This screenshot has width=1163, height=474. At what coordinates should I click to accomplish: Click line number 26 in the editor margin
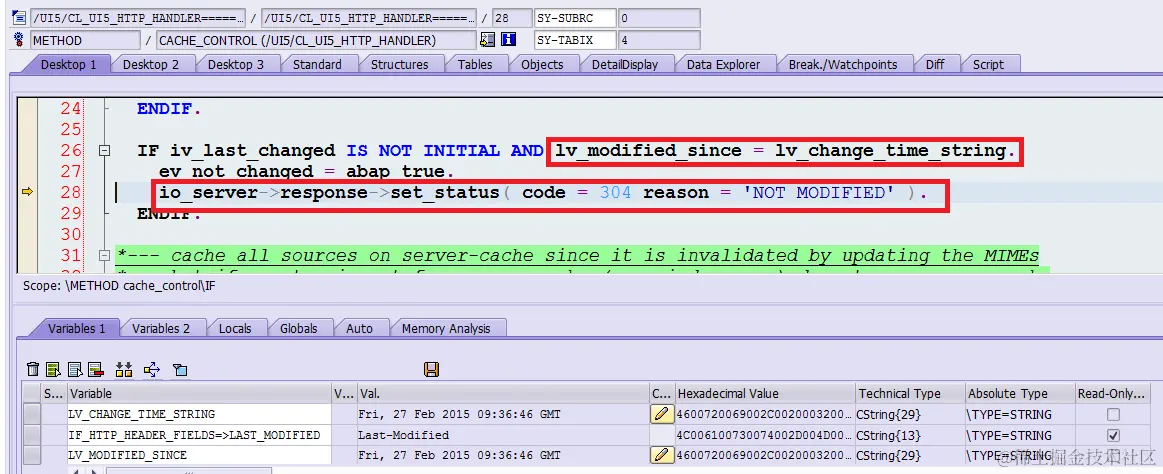click(x=71, y=151)
